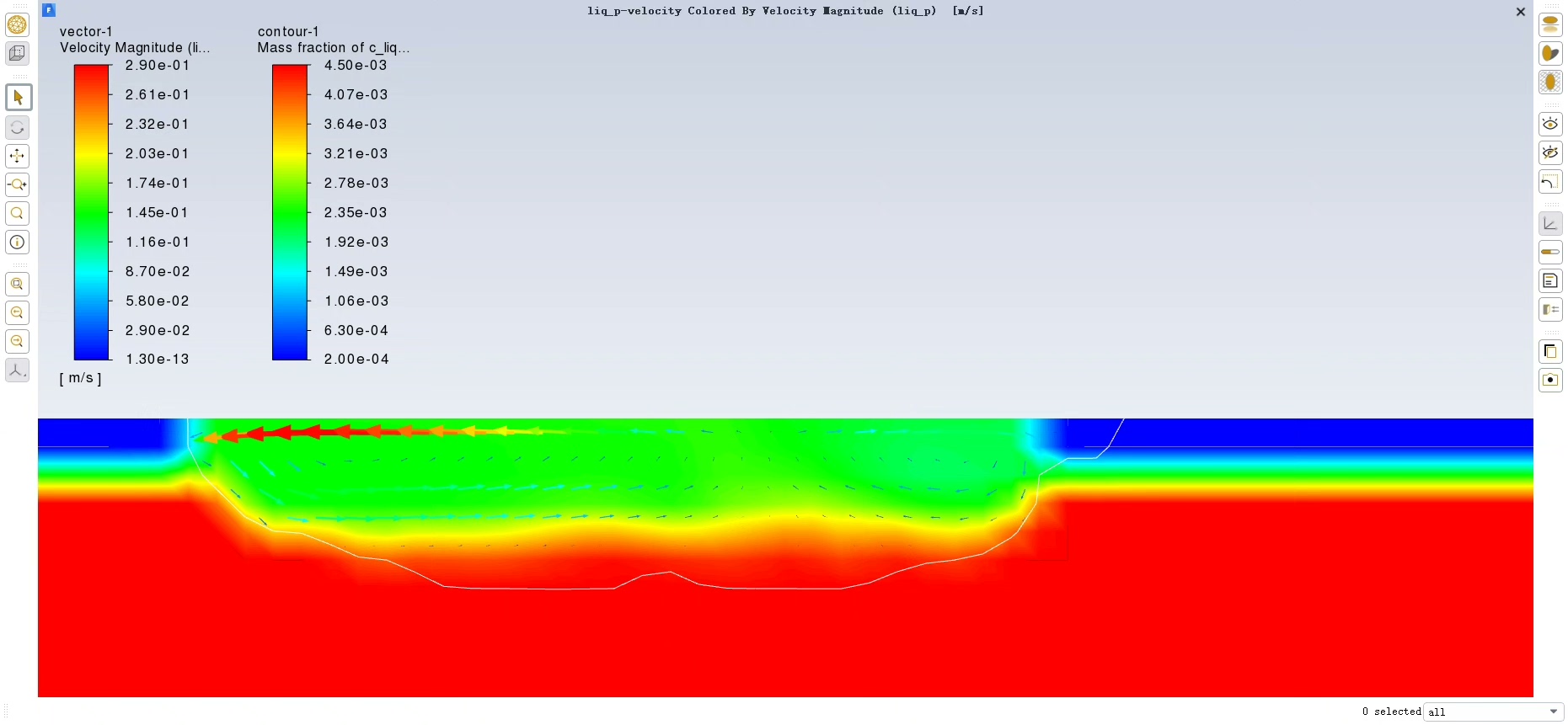Screen dimensions: 1568x725
Task: Click the mass fraction color bar
Action: [290, 212]
